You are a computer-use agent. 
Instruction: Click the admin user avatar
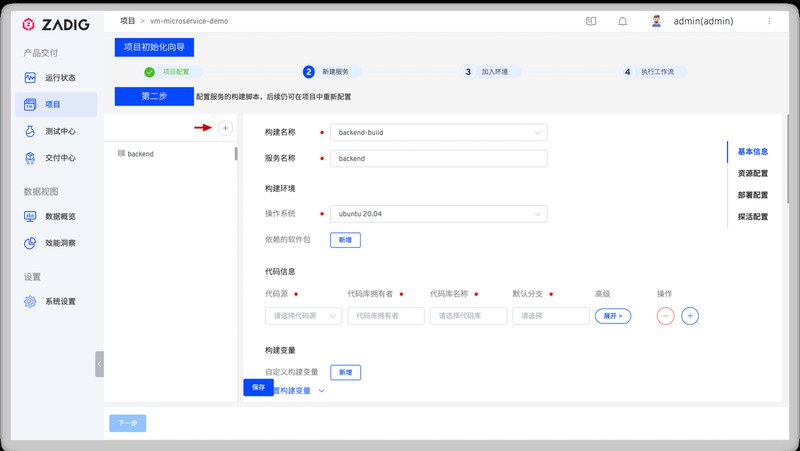(656, 21)
